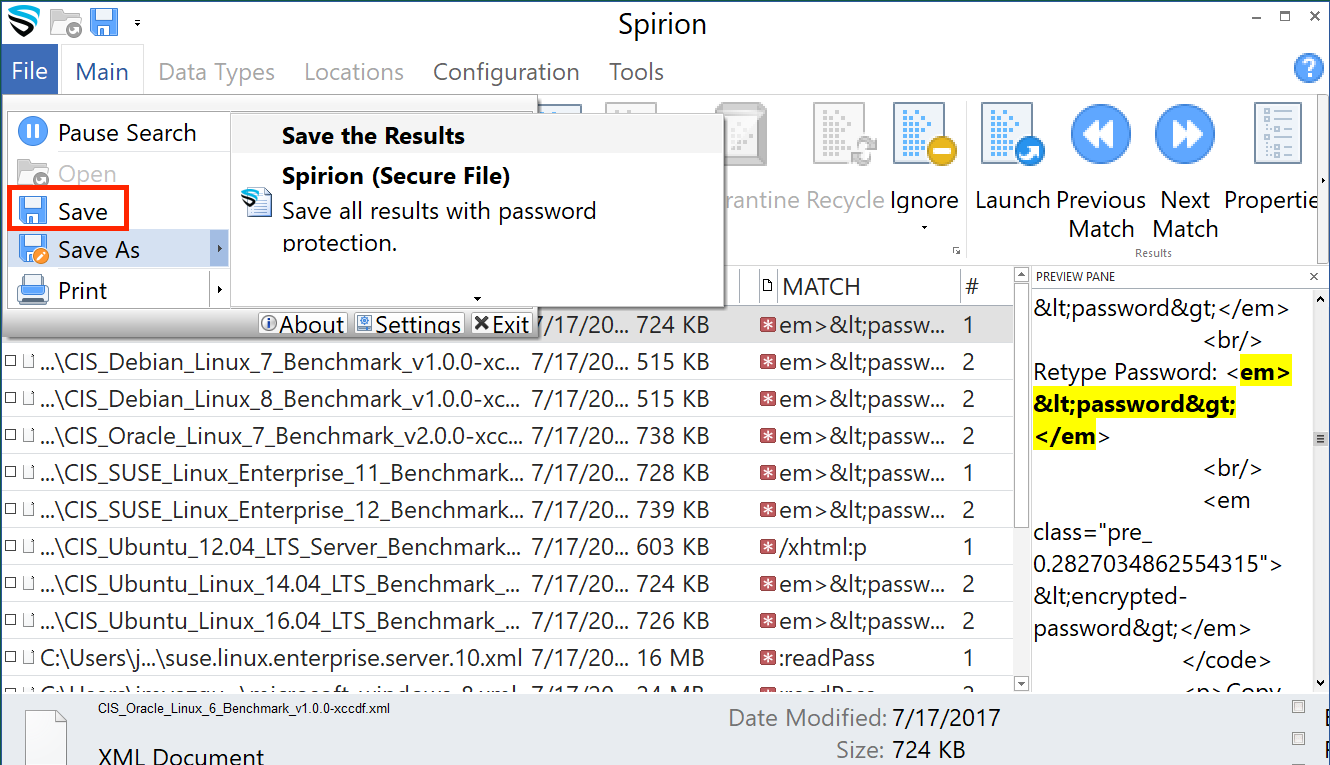The width and height of the screenshot is (1330, 765).
Task: Click the Ignore ribbon icon
Action: tap(924, 135)
